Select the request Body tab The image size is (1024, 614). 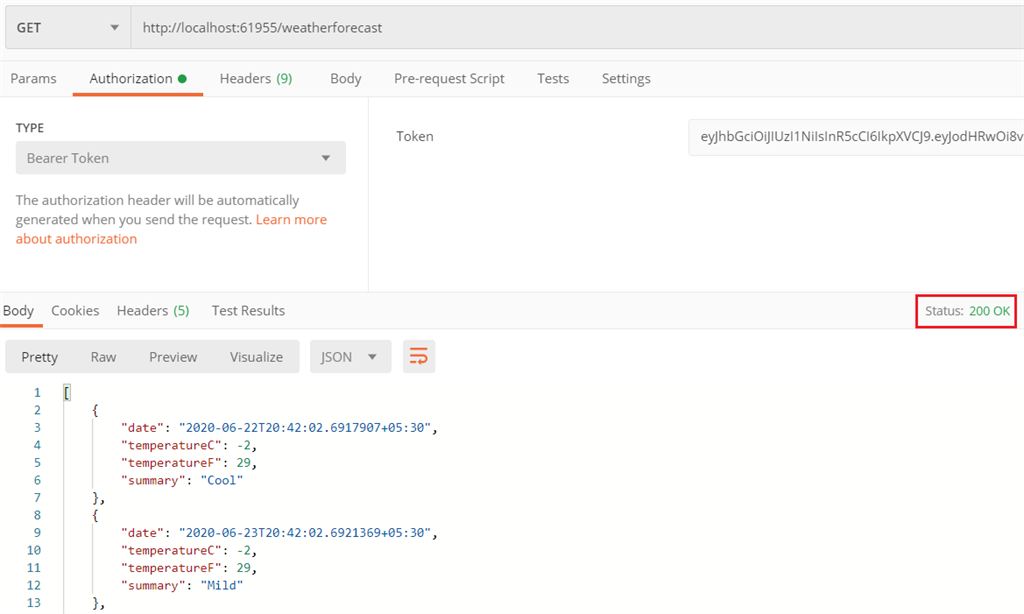tap(345, 78)
